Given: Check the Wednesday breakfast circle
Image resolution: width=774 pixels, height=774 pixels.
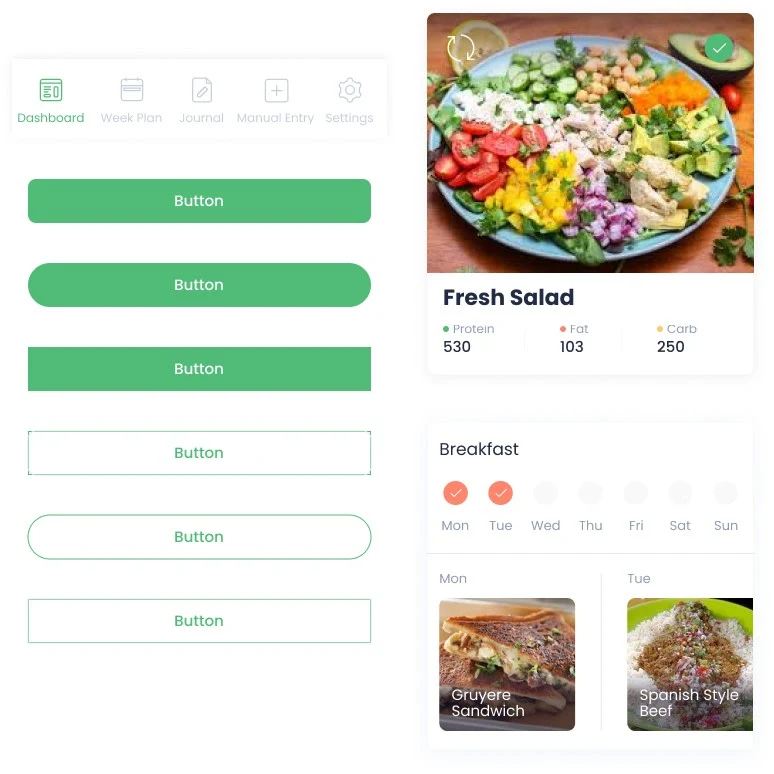Looking at the screenshot, I should (x=545, y=493).
